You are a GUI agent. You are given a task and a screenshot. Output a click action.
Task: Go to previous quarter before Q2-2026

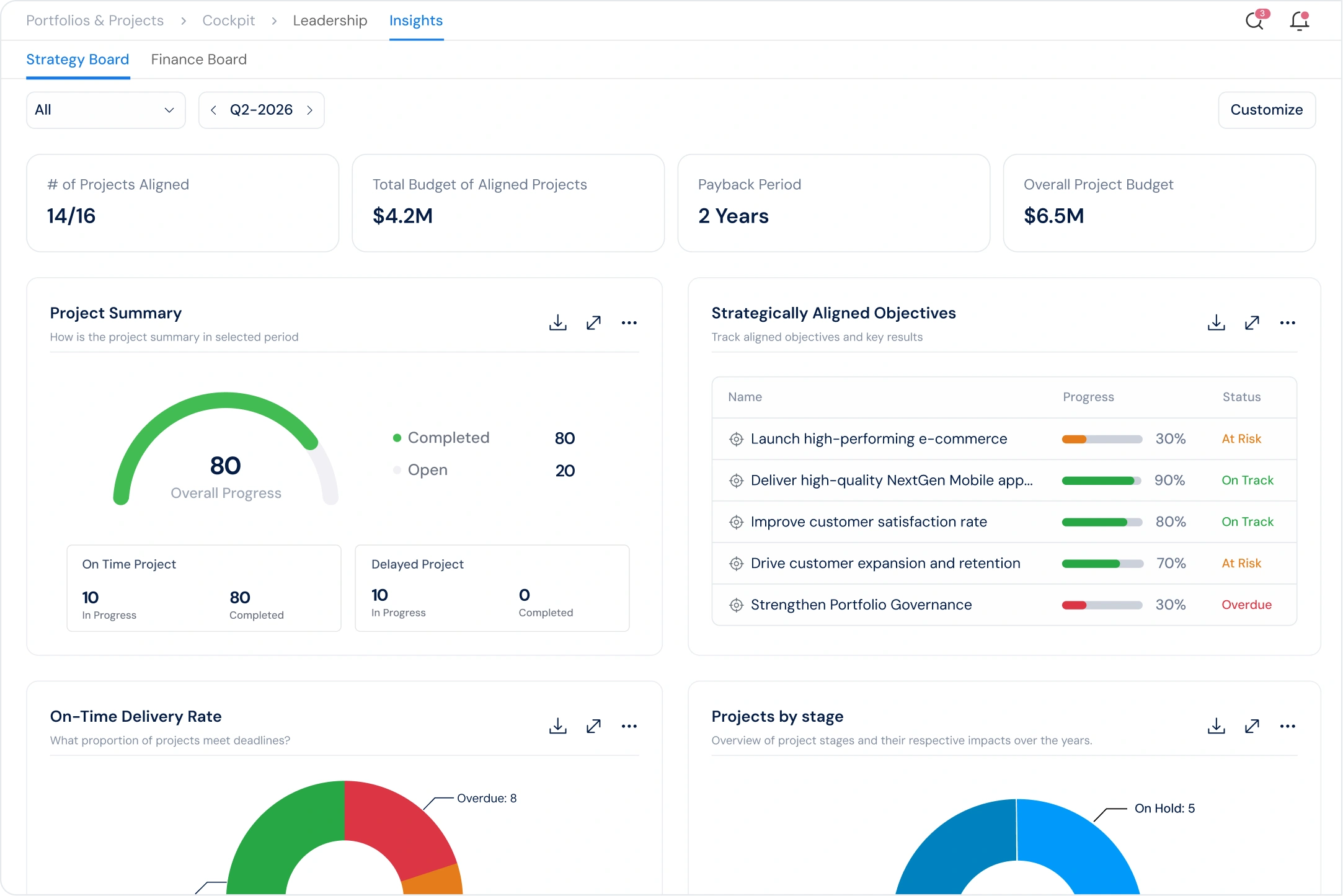tap(213, 110)
